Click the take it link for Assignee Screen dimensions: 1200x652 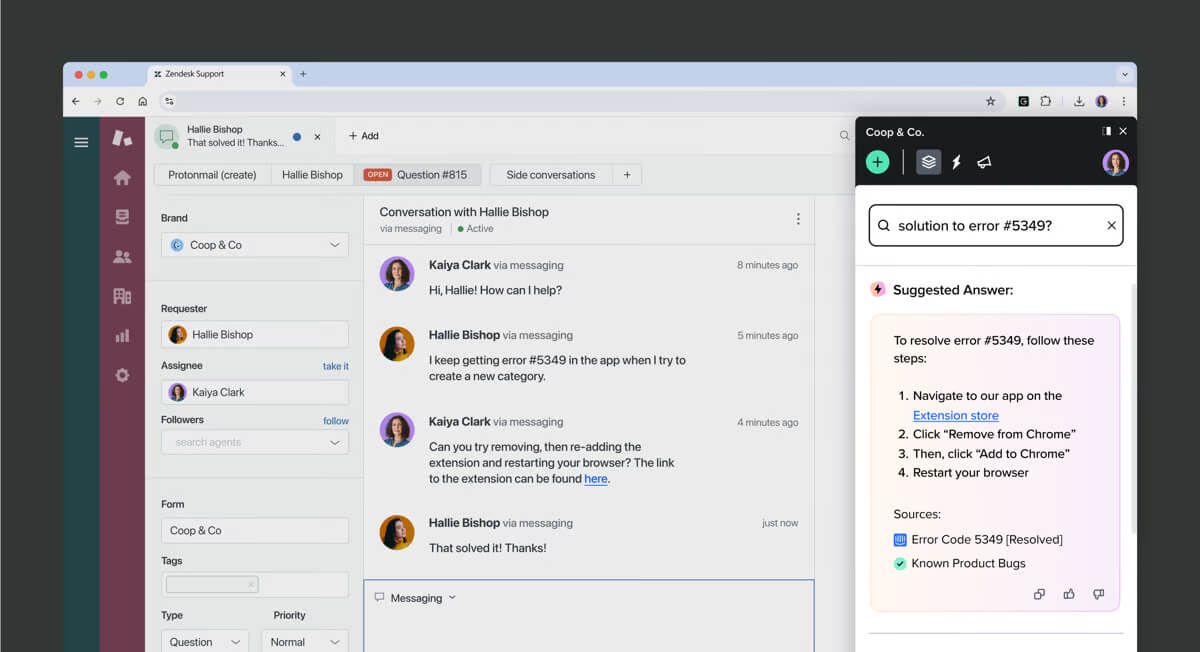(336, 366)
